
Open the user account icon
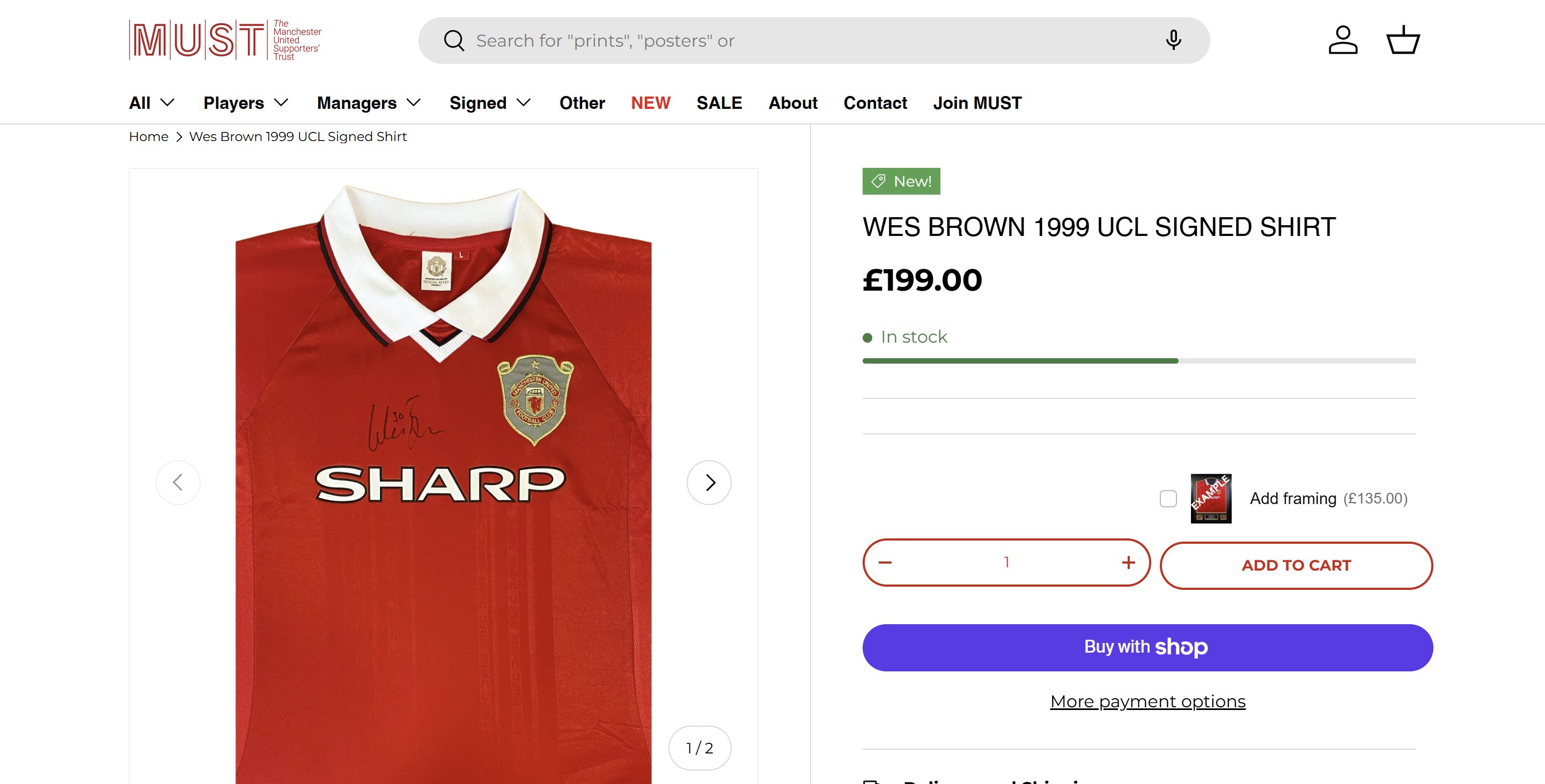point(1343,40)
